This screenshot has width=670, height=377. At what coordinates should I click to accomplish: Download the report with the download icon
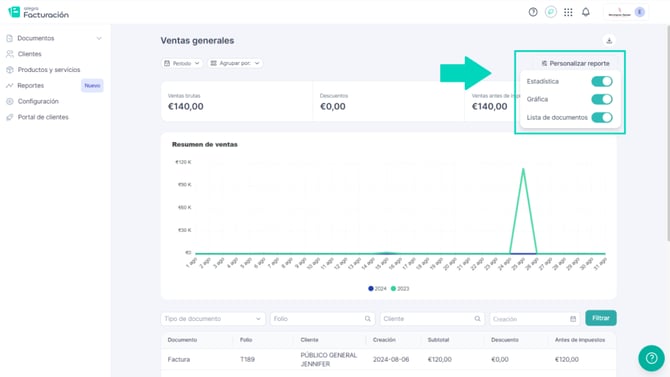tap(609, 41)
